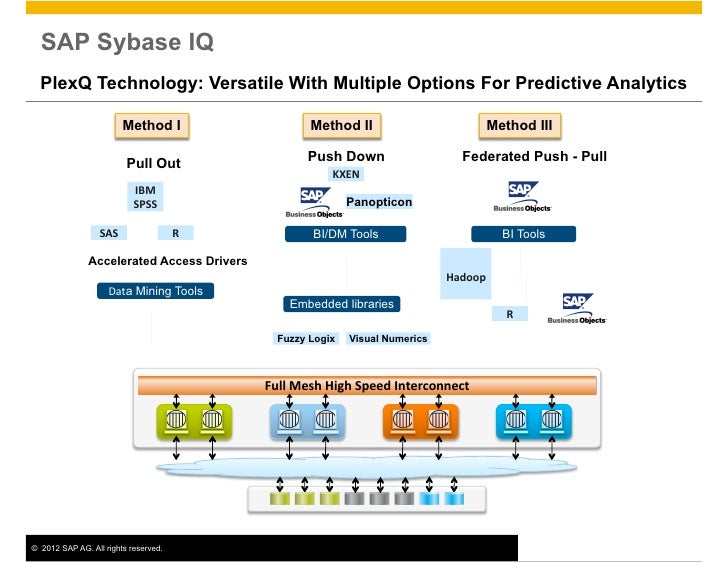This screenshot has height=563, width=728.
Task: Click the green server node group
Action: [x=195, y=422]
